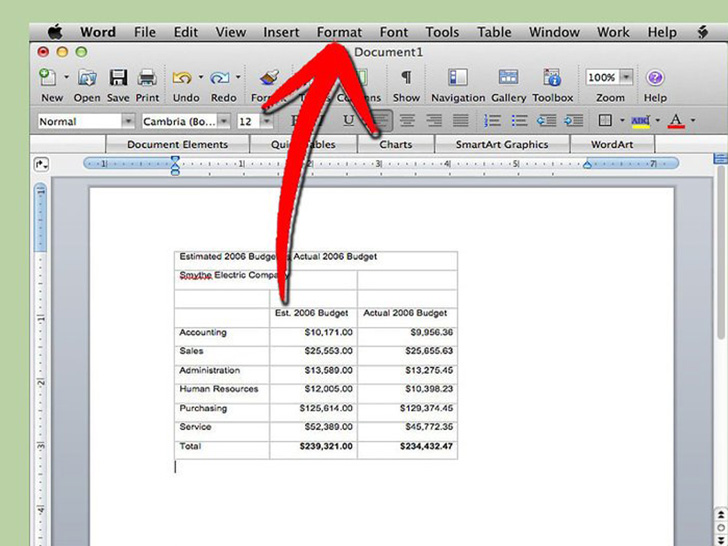Apply red font color
Screen dimensions: 728x546
click(x=676, y=121)
